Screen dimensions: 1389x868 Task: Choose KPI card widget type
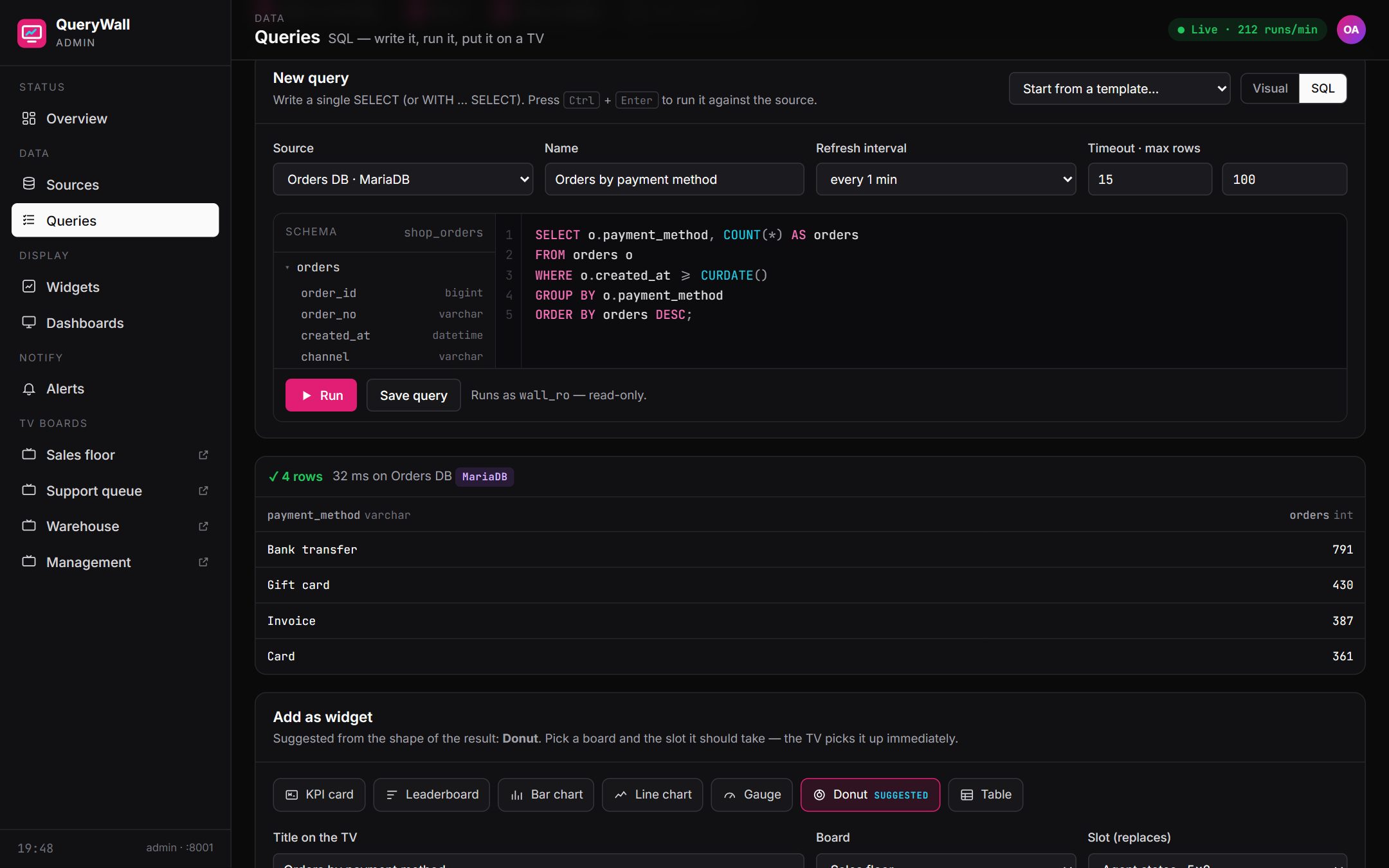pyautogui.click(x=320, y=795)
